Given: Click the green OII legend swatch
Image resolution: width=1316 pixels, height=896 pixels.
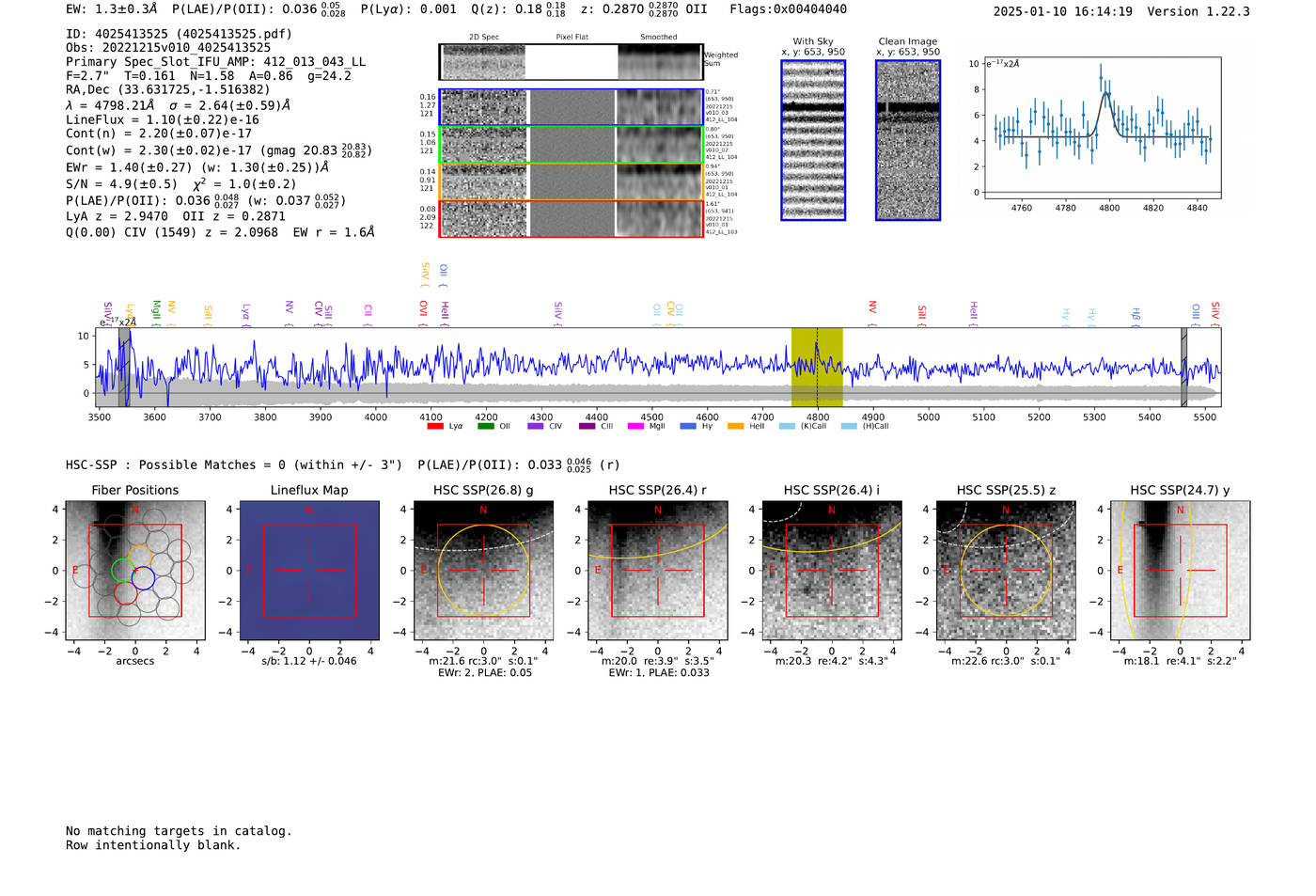Looking at the screenshot, I should point(485,426).
